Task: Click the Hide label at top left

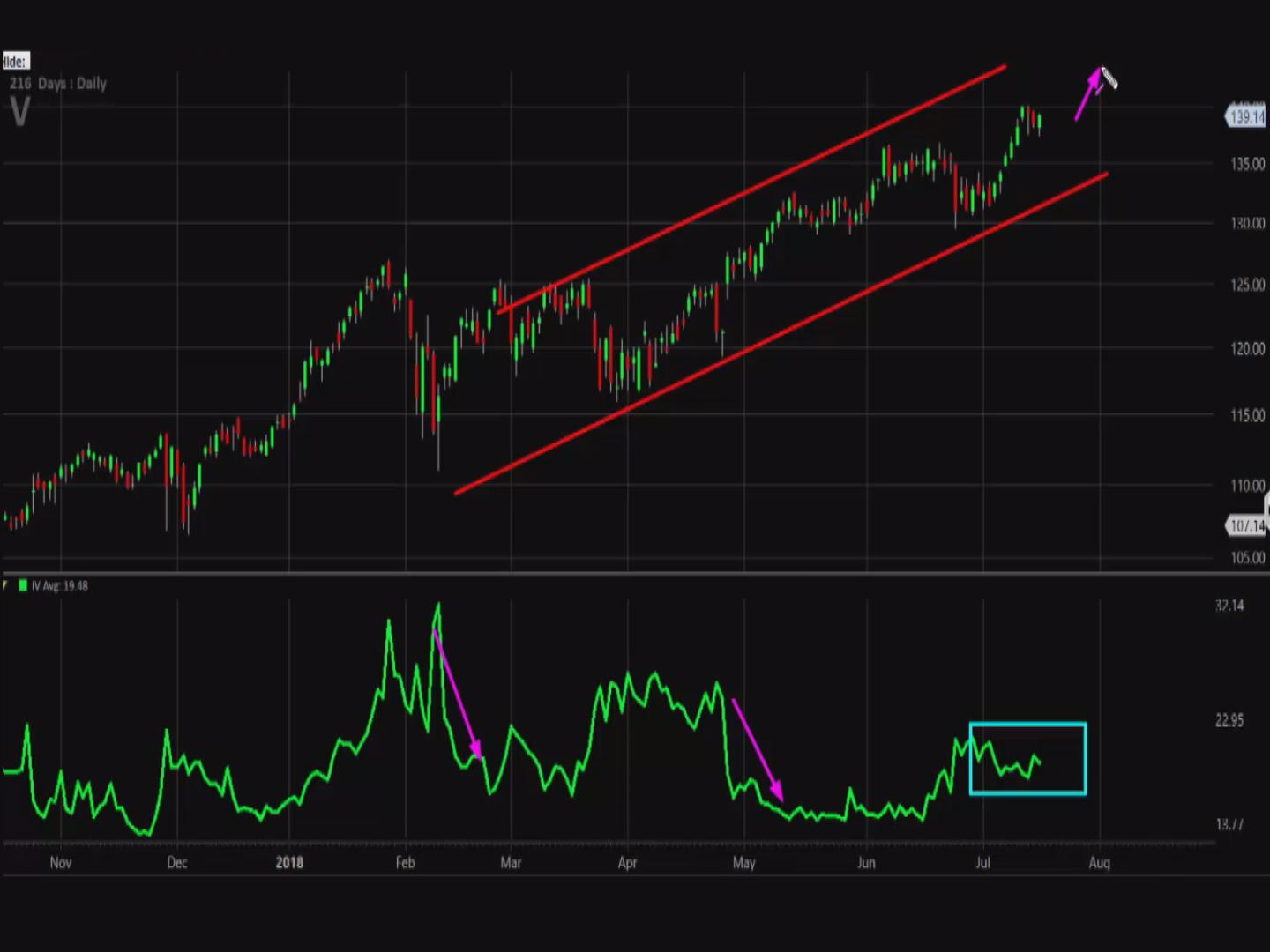Action: 15,61
